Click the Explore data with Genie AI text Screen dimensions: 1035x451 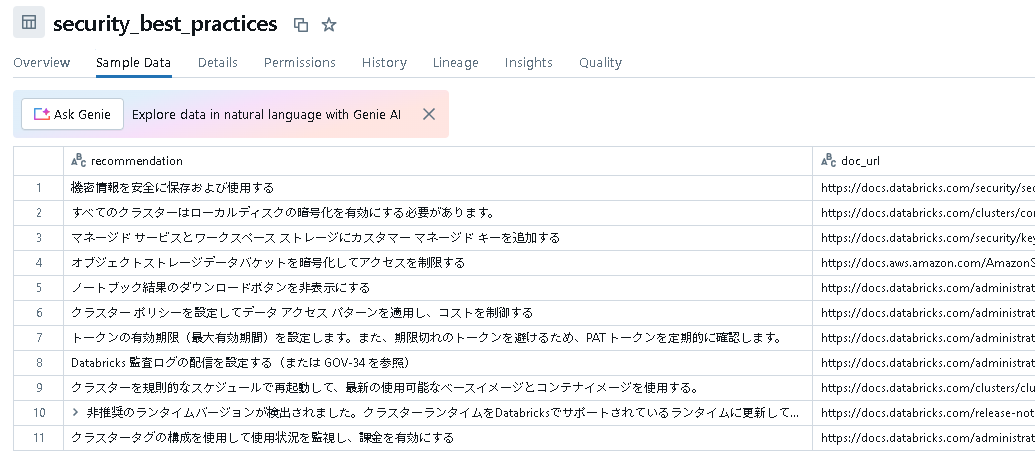pyautogui.click(x=266, y=114)
